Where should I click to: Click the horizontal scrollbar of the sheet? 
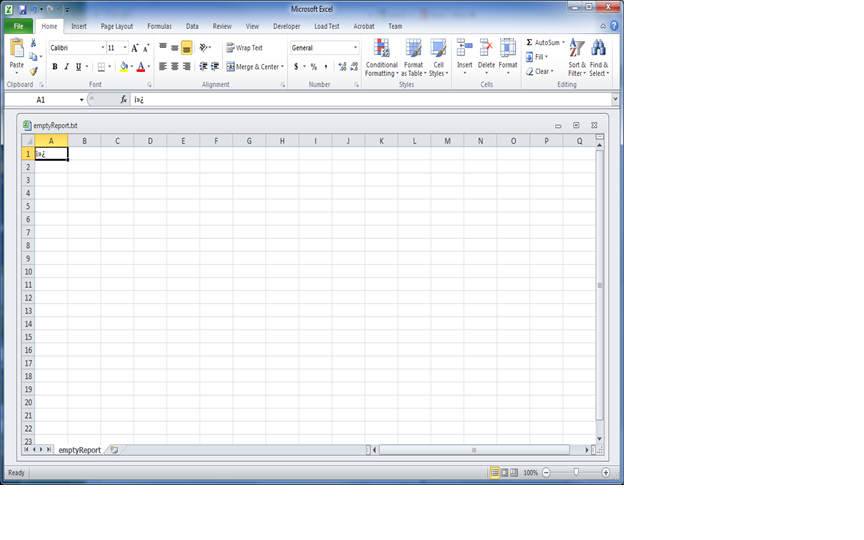(474, 450)
